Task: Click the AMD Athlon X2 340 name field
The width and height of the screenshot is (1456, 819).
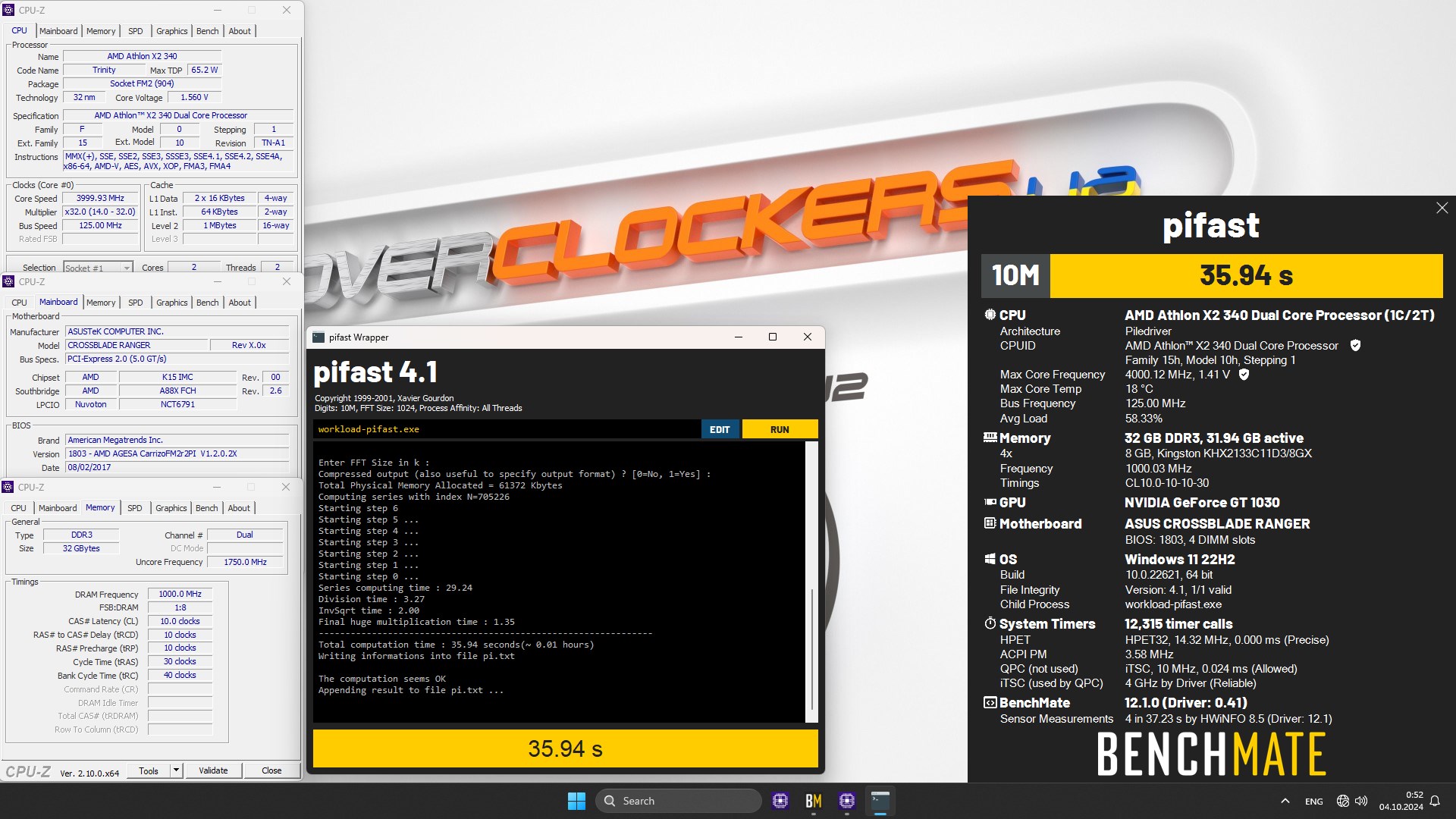Action: pyautogui.click(x=142, y=56)
